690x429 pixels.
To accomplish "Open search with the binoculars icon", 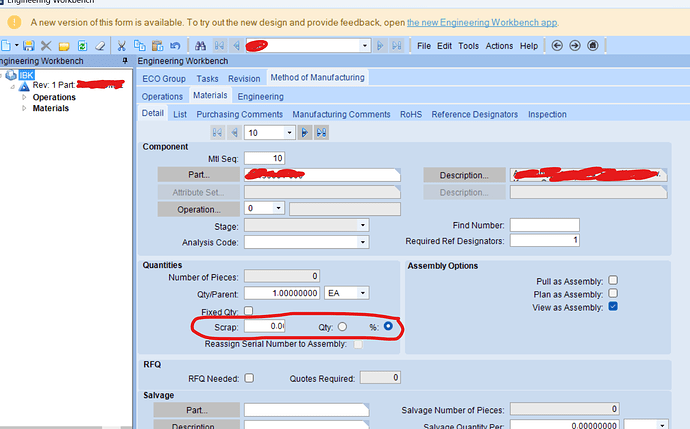I will (201, 46).
